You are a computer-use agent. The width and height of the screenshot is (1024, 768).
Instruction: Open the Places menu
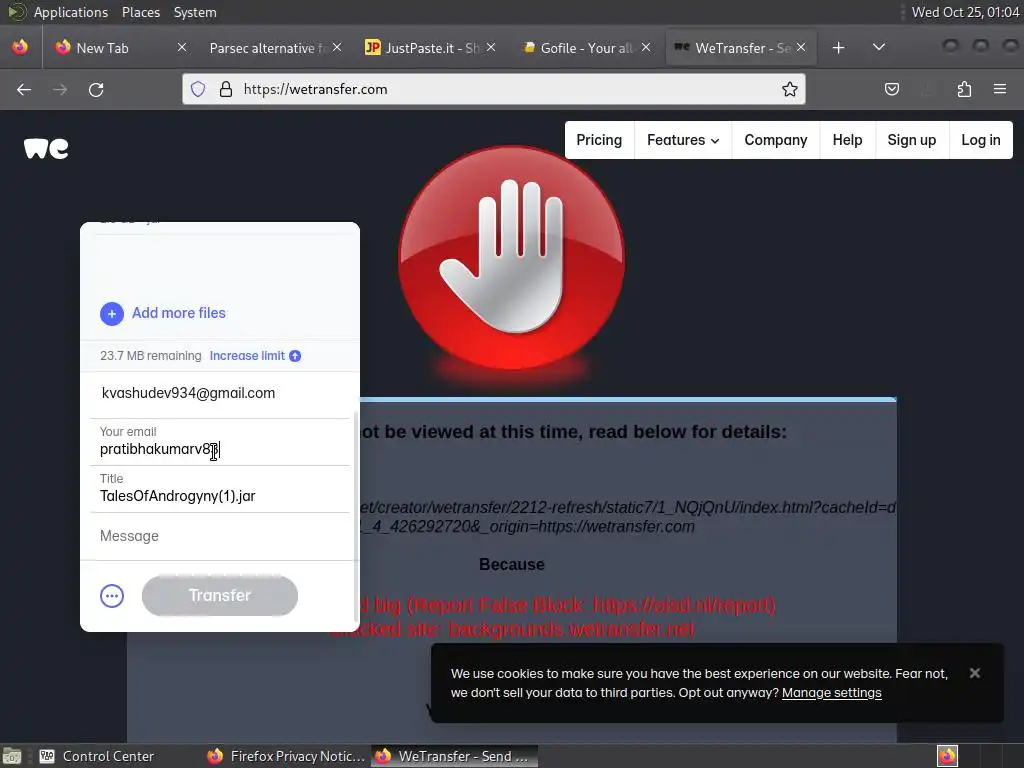click(140, 12)
